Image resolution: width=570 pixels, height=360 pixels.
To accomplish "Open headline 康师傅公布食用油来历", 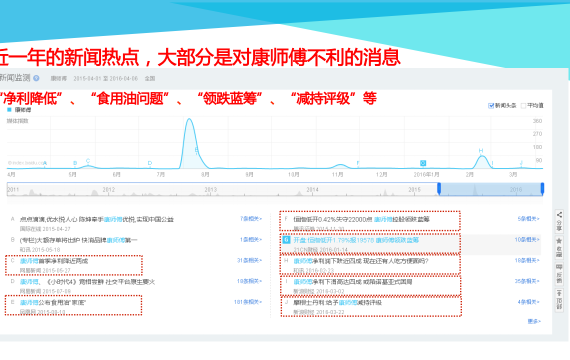I will (53, 303).
